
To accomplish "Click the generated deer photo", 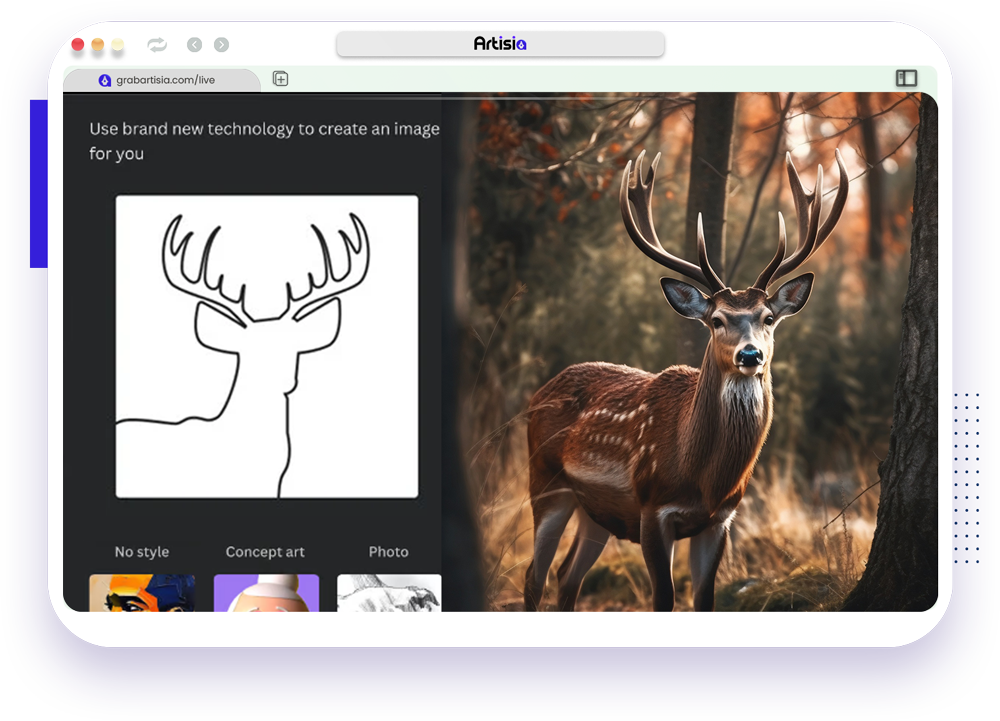I will [689, 352].
